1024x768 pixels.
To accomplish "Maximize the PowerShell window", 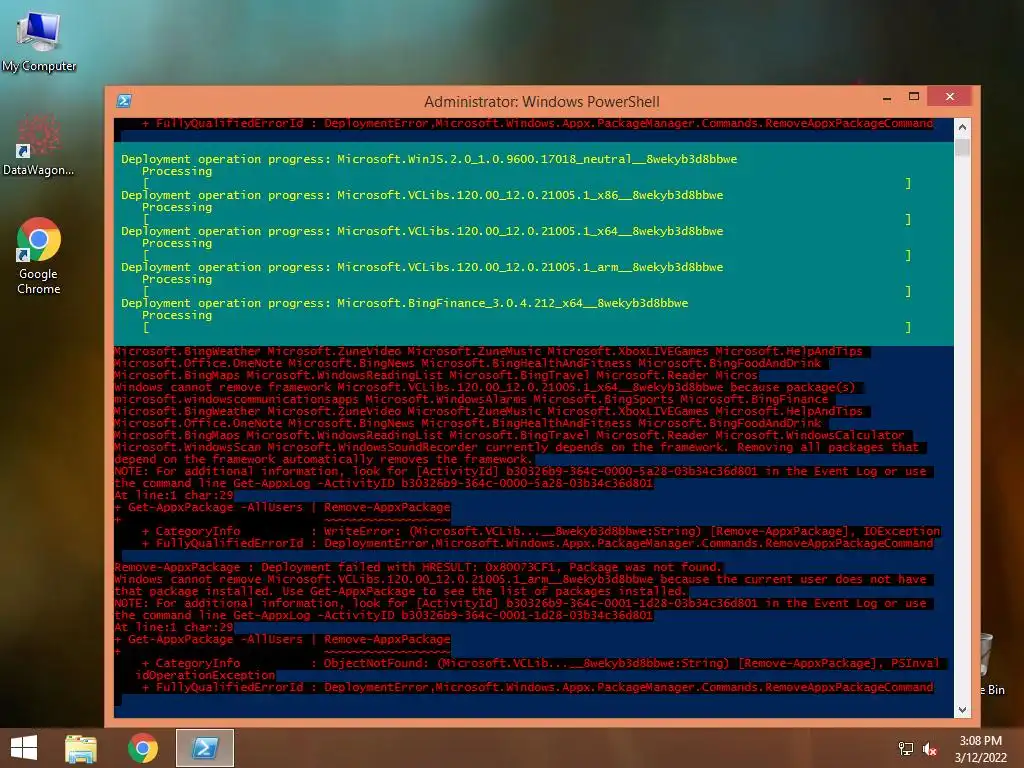I will [914, 97].
